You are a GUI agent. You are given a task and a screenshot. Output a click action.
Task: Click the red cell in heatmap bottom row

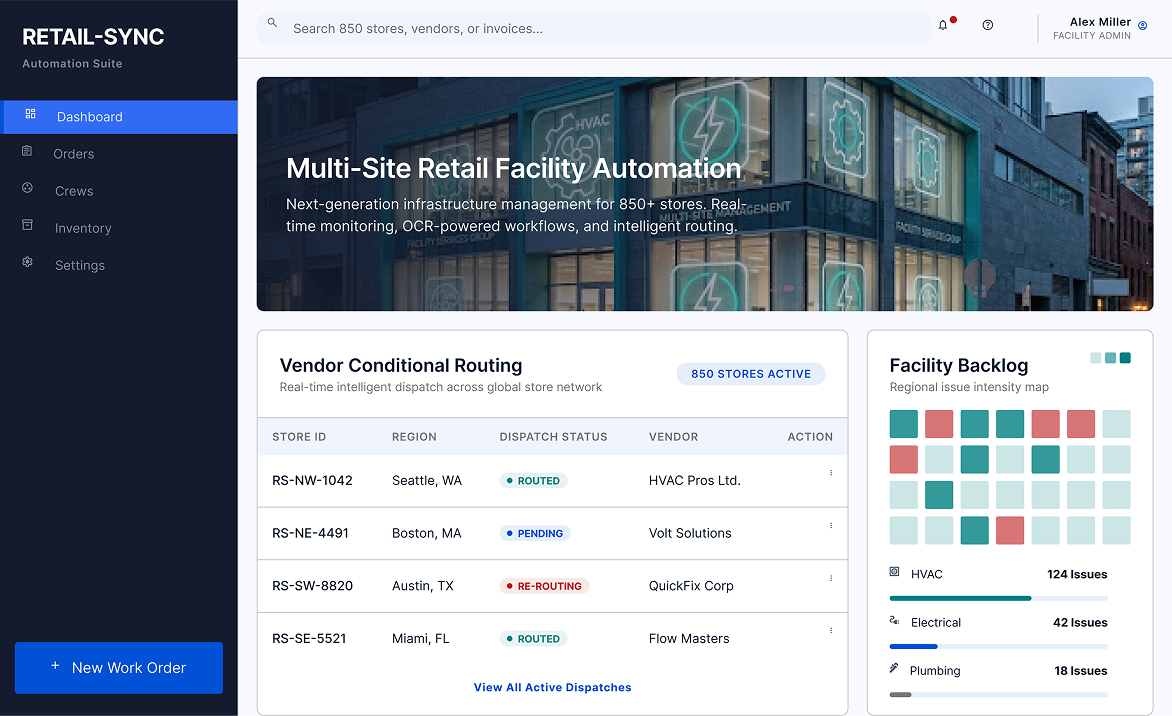pyautogui.click(x=1010, y=531)
